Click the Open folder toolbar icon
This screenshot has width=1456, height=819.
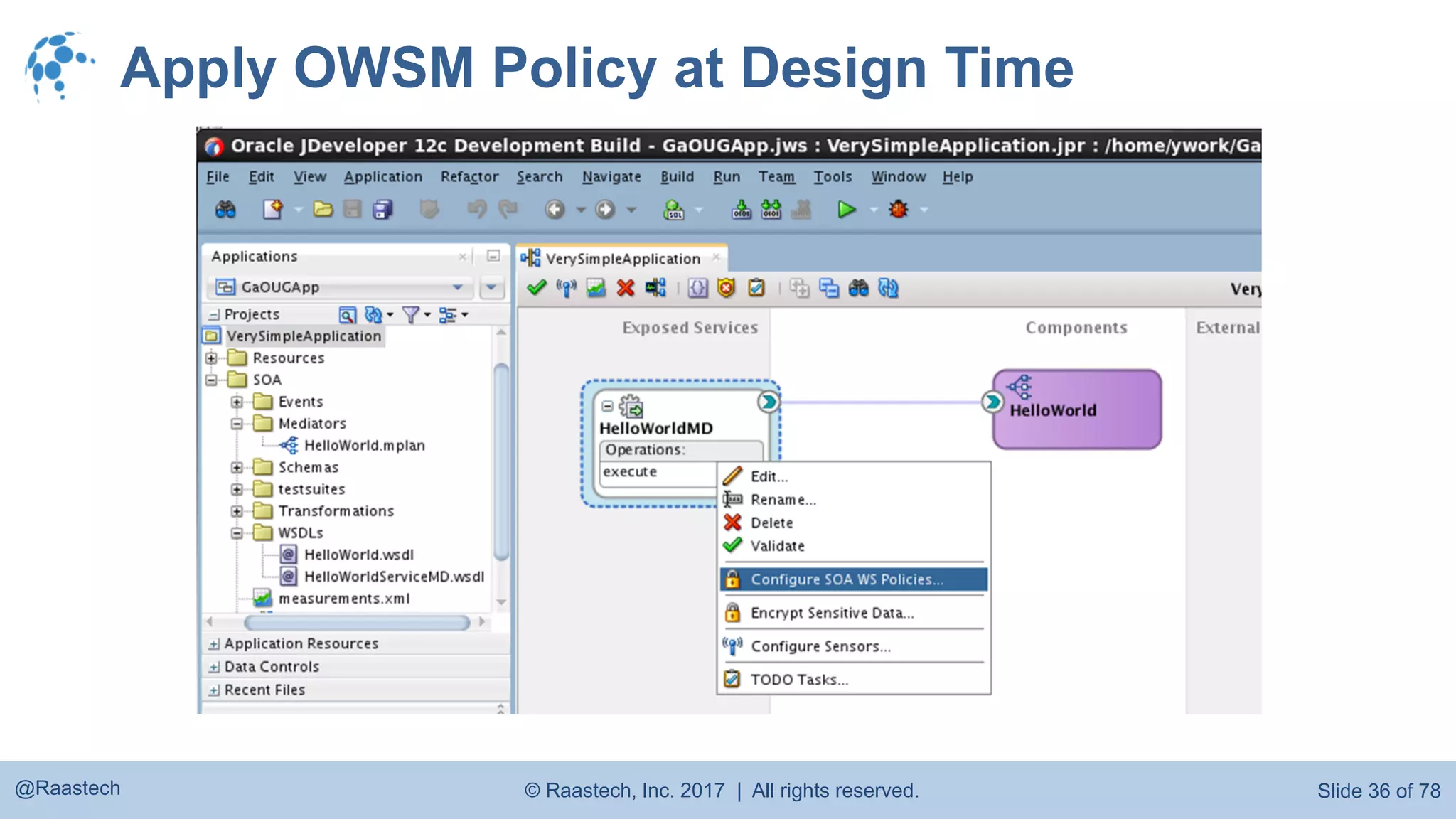point(323,210)
